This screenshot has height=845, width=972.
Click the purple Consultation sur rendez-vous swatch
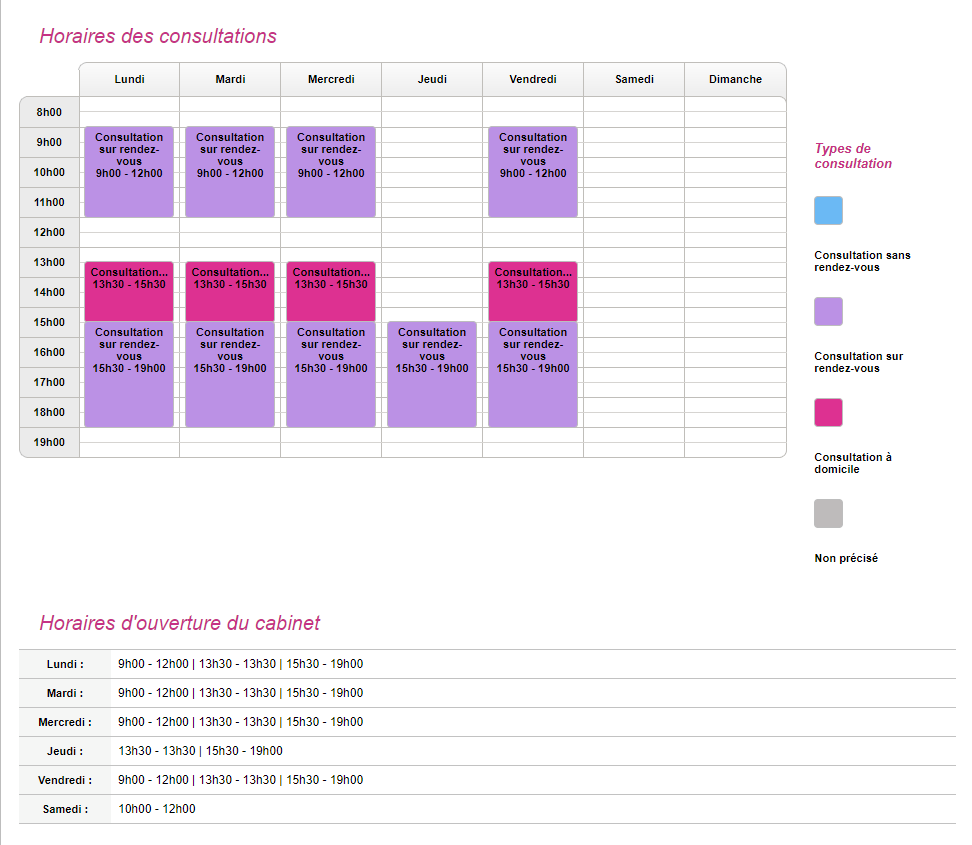pos(828,311)
